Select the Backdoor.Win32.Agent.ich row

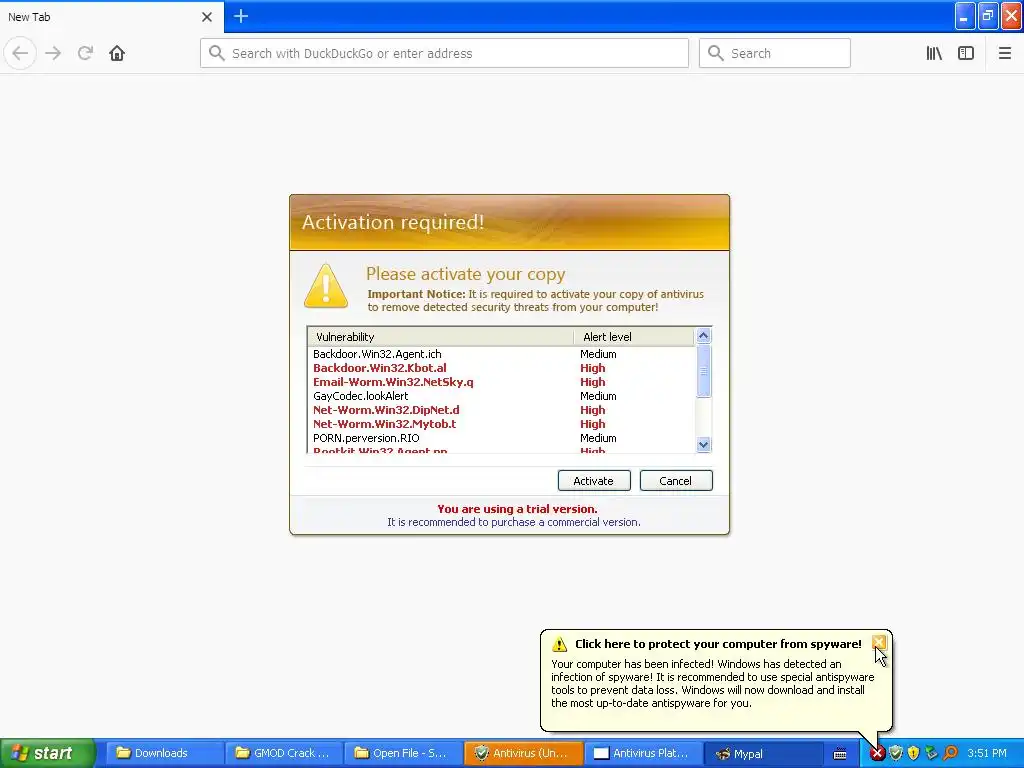click(x=502, y=354)
